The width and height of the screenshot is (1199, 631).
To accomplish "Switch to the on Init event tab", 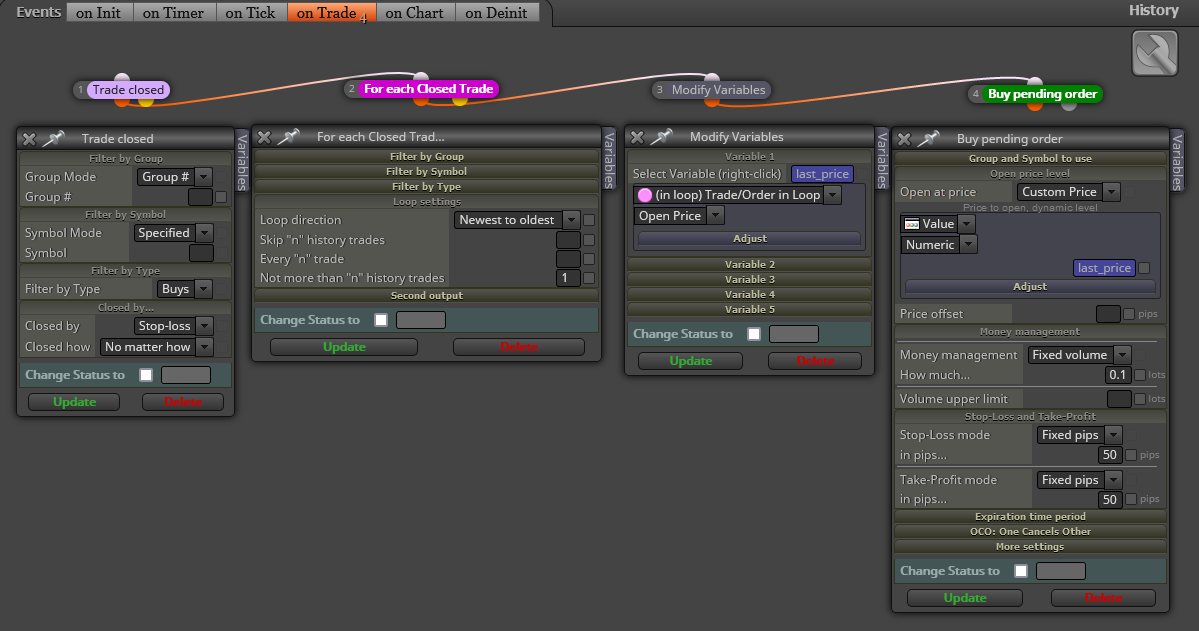I will [x=99, y=12].
